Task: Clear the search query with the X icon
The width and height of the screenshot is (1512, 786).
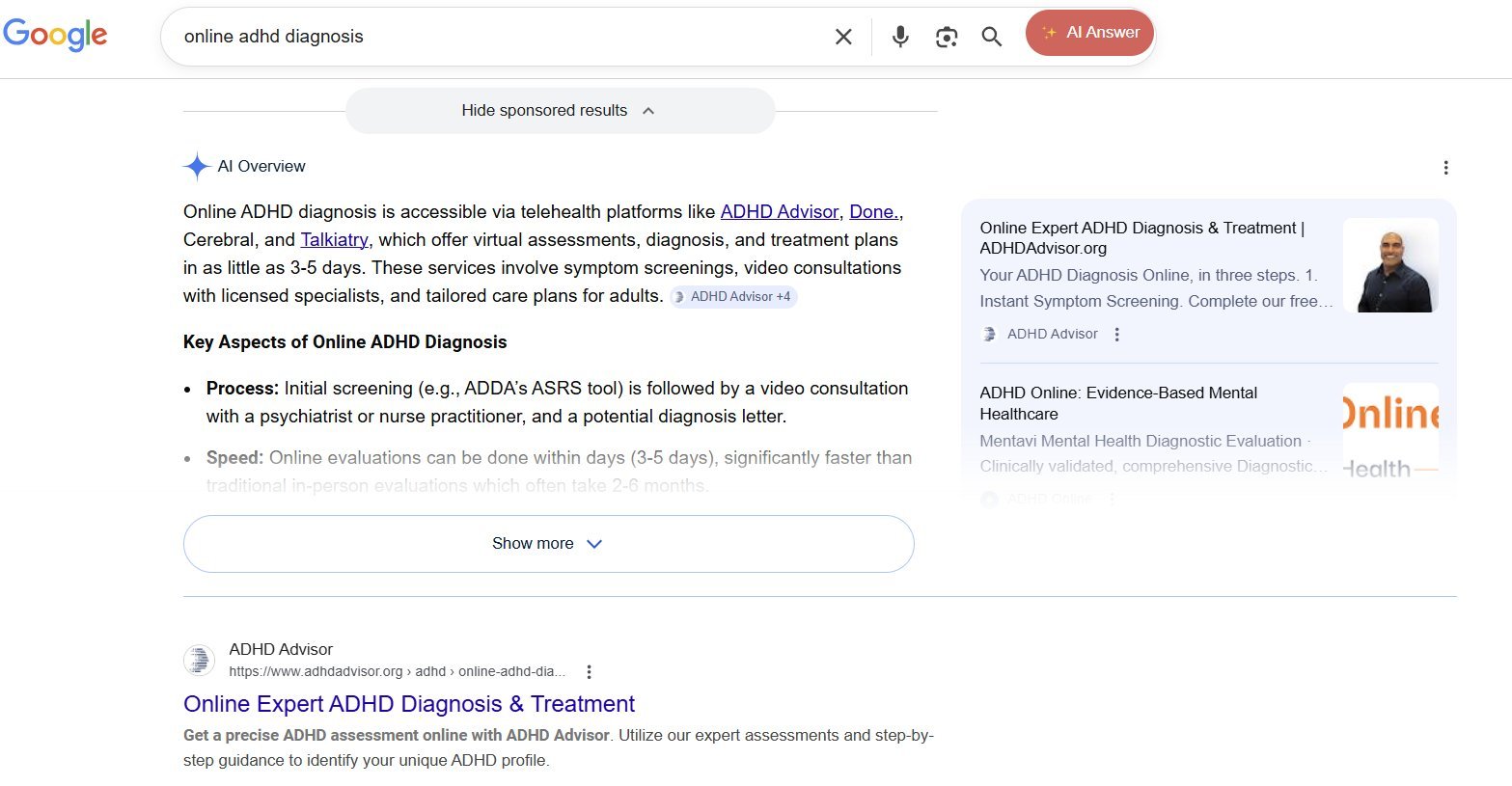Action: pos(842,36)
